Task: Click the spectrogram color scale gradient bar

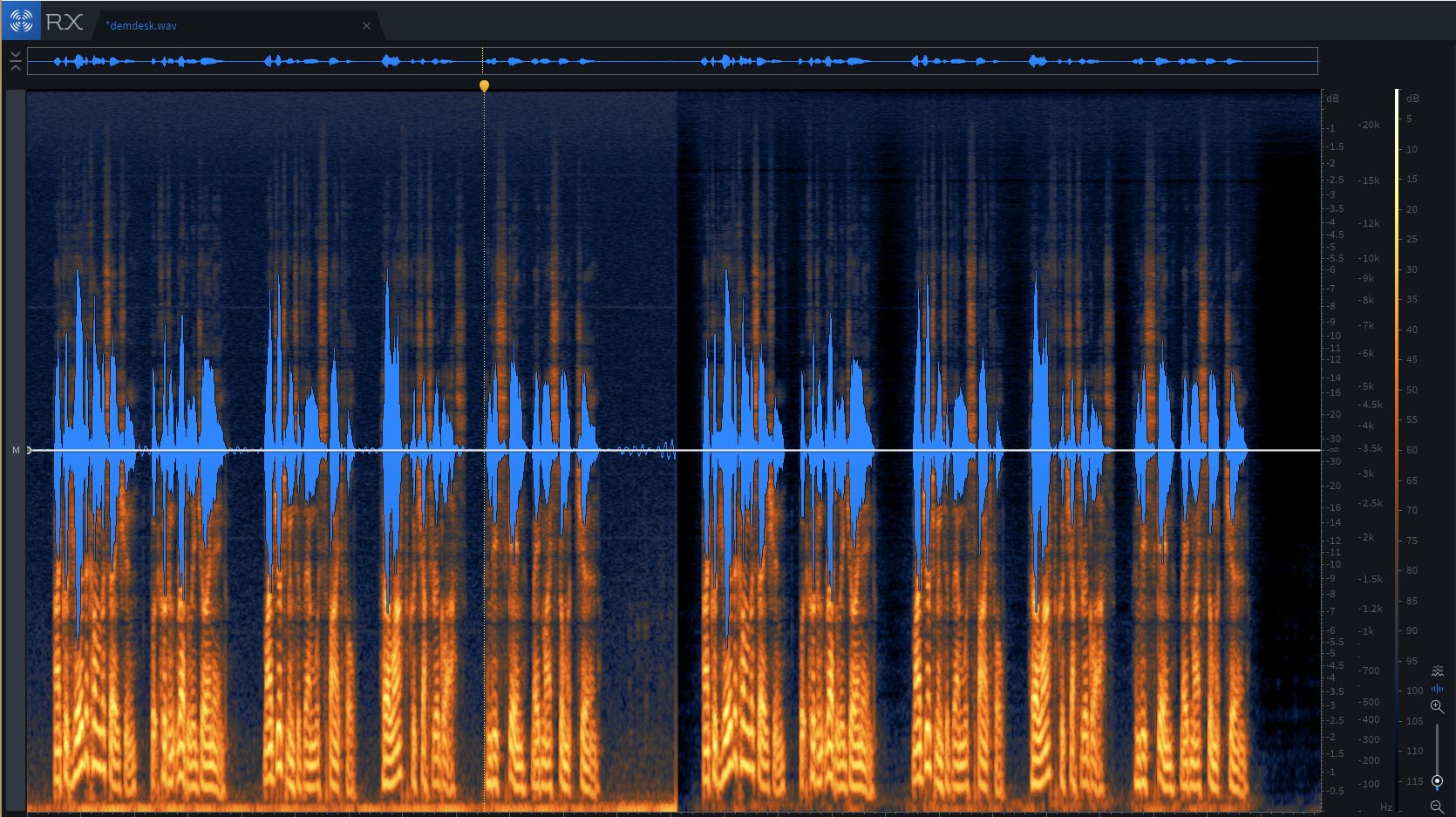Action: click(1397, 436)
